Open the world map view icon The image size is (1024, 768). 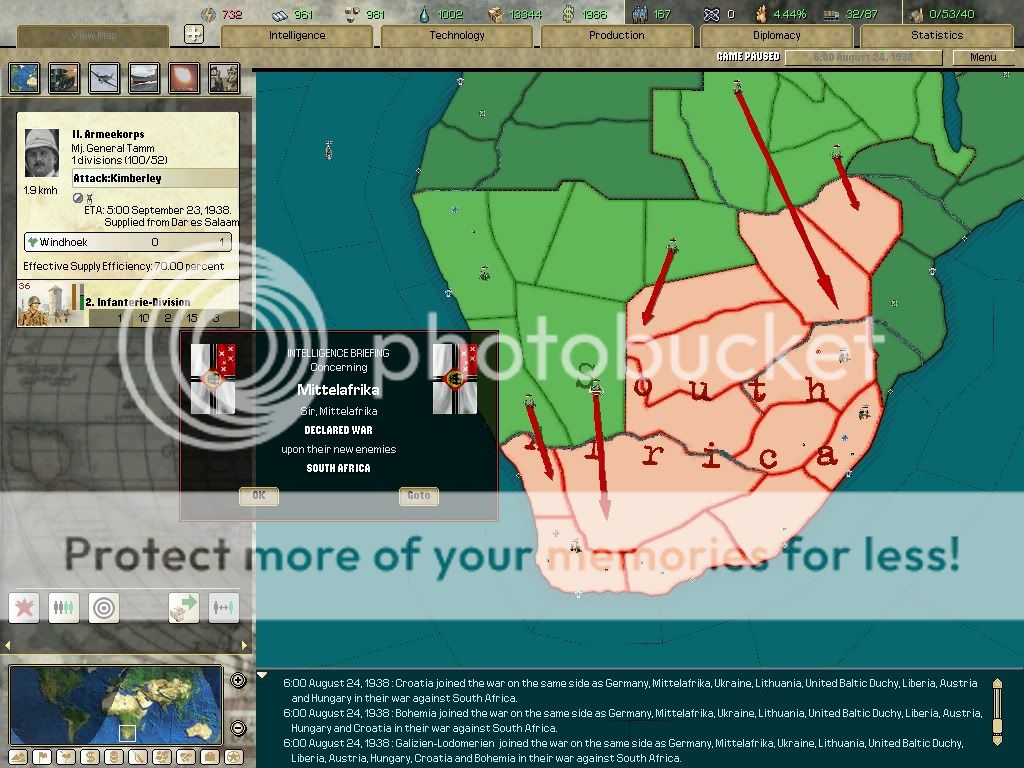(24, 78)
